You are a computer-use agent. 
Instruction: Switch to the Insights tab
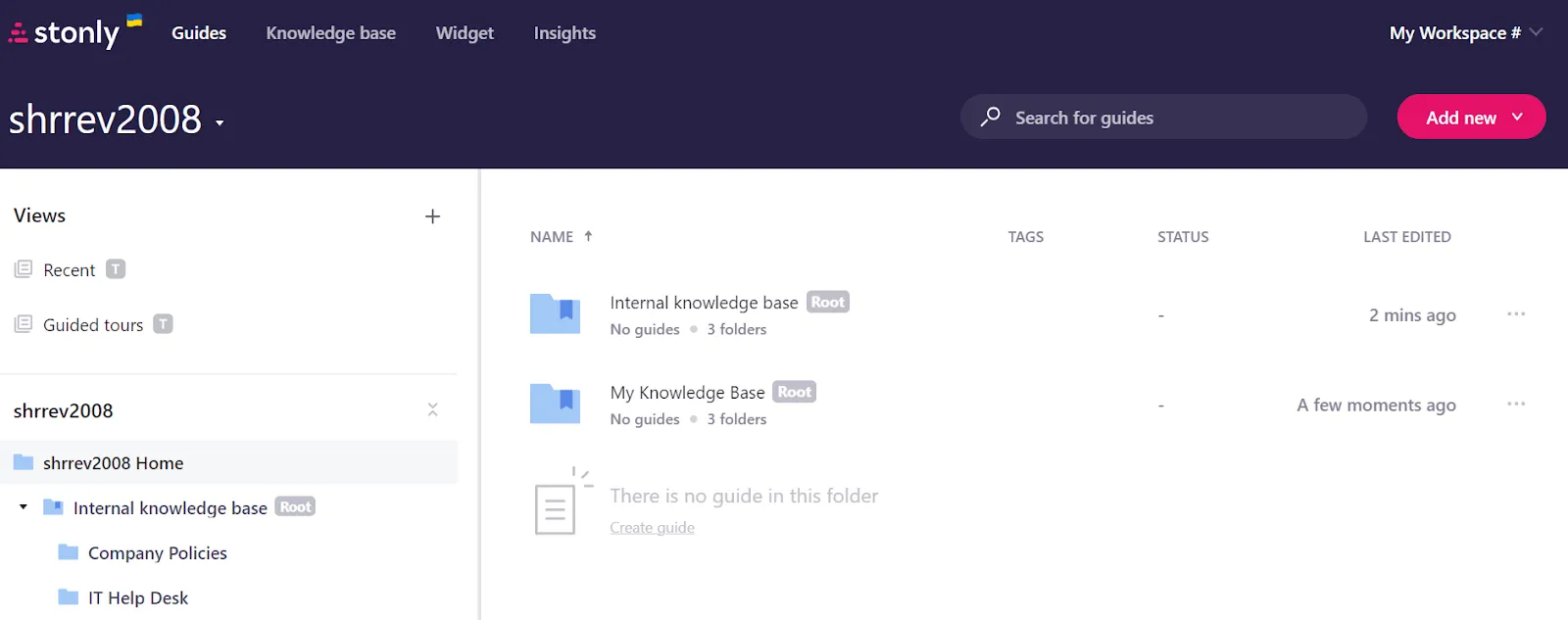pos(564,33)
